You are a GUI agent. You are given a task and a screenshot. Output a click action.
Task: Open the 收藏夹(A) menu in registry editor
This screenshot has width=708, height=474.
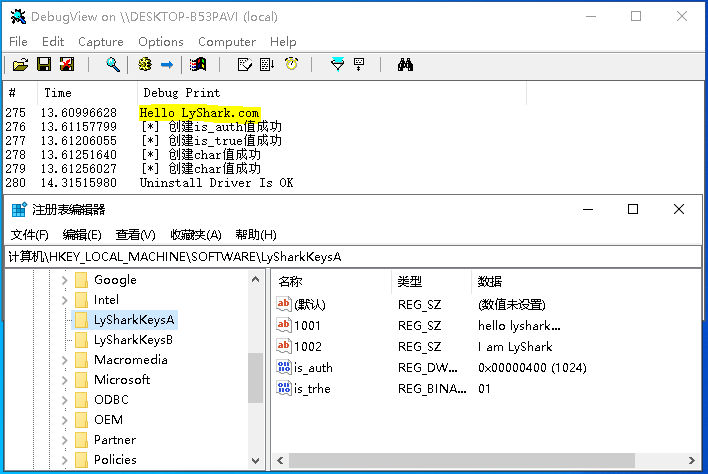(195, 235)
